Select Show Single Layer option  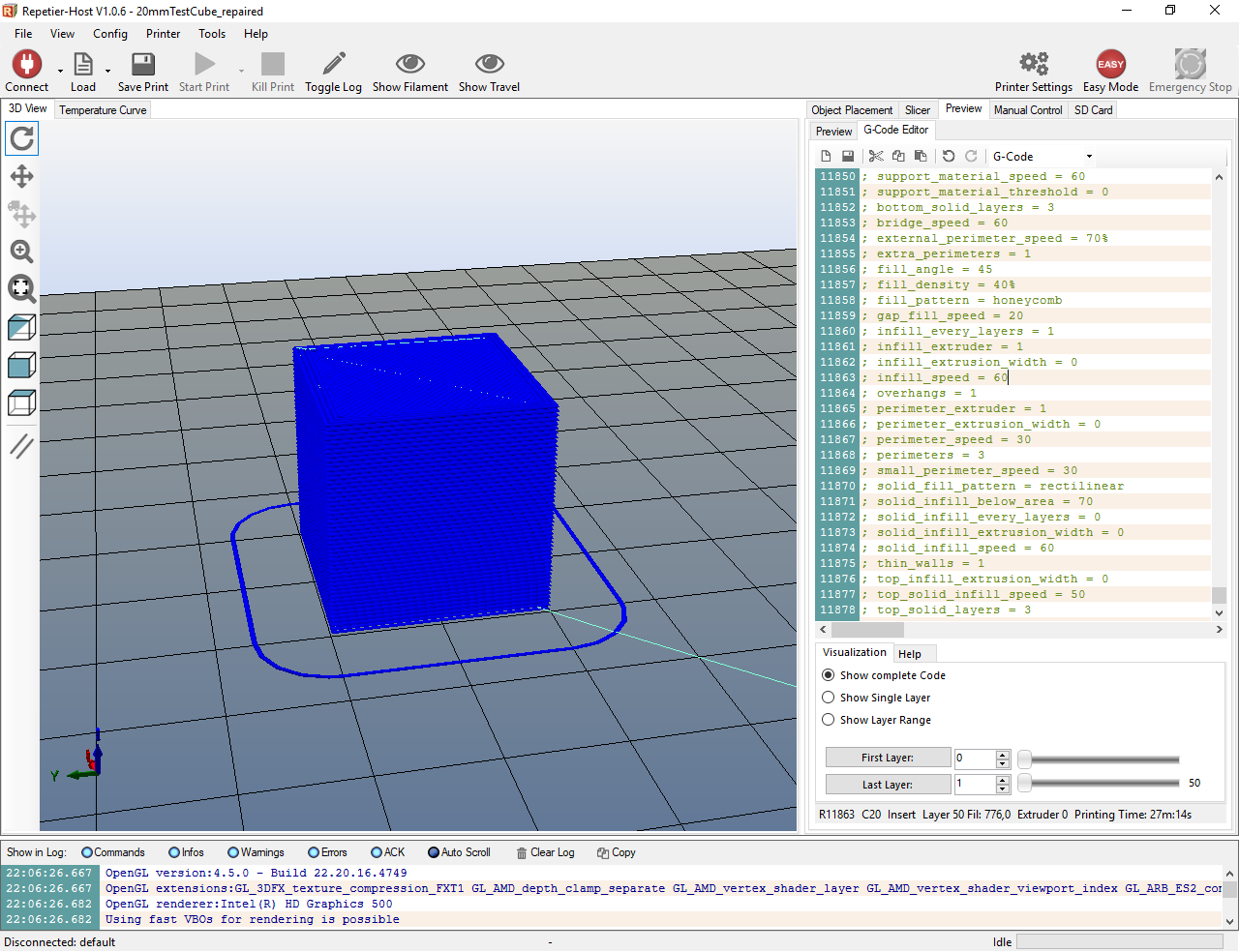829,698
